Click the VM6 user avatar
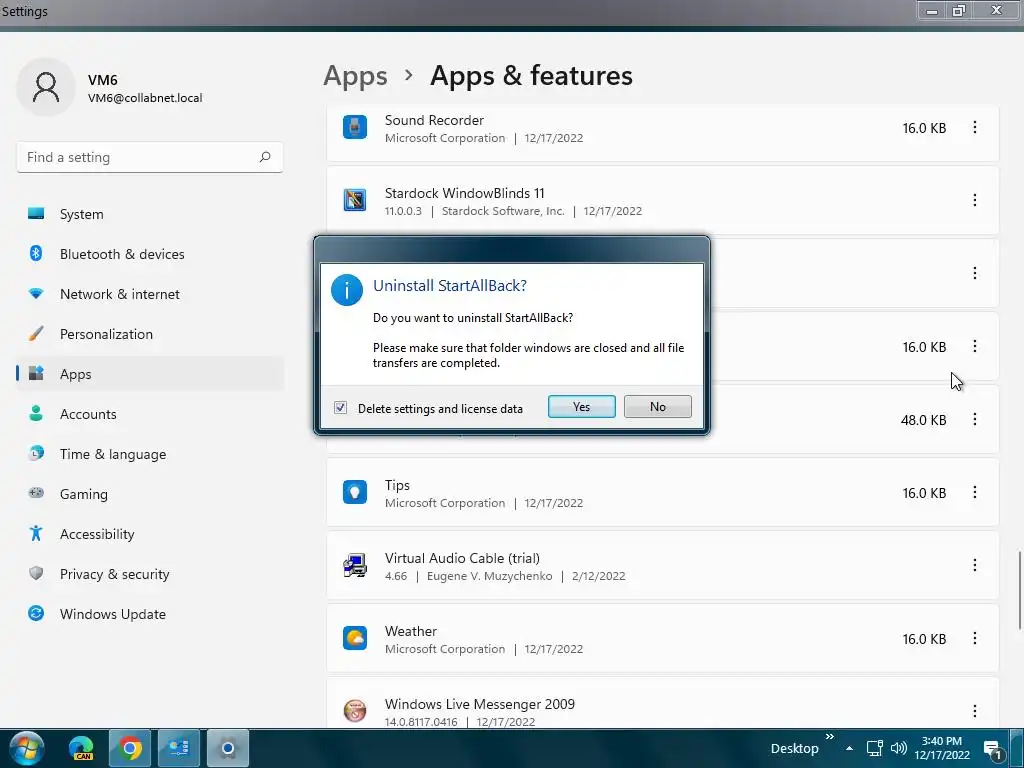The width and height of the screenshot is (1024, 768). [x=46, y=87]
